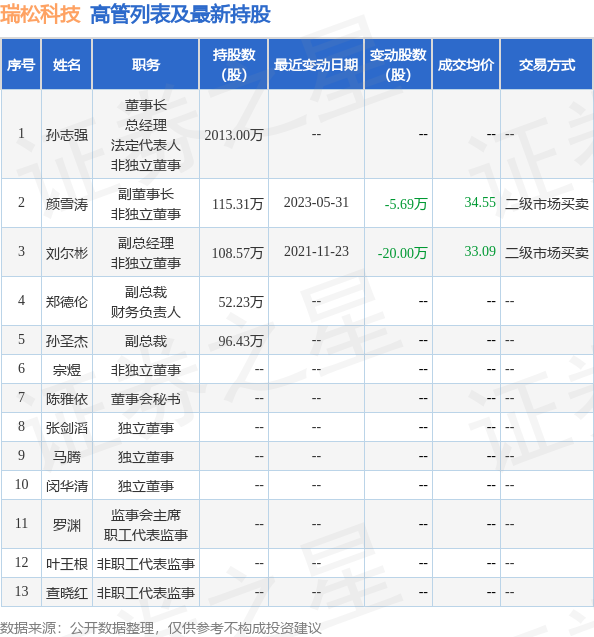The height and width of the screenshot is (637, 594).
Task: Click the name 宗煜
Action: point(67,370)
